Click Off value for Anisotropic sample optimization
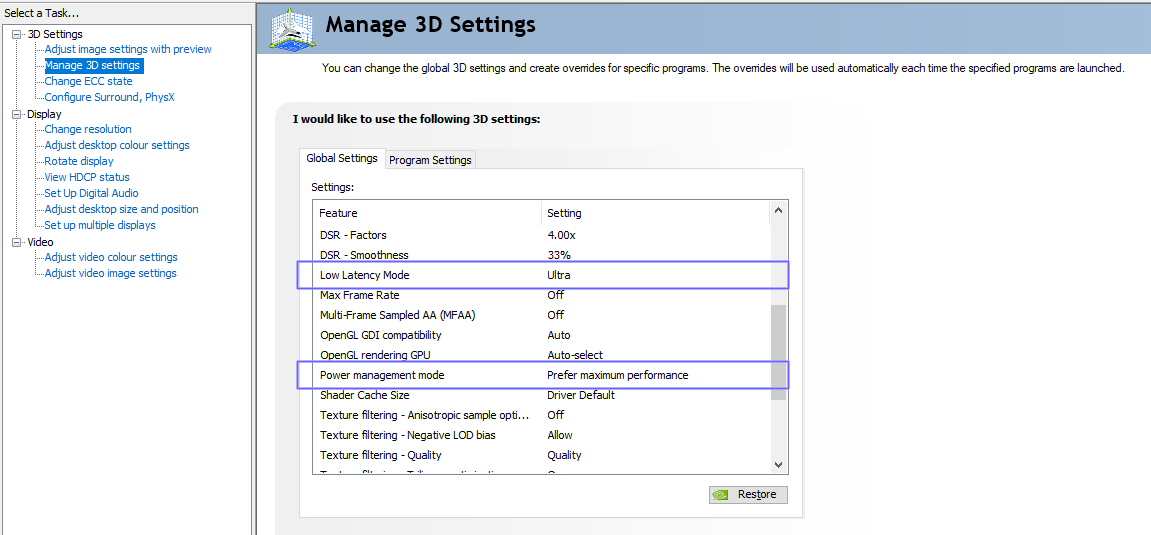 coord(556,415)
